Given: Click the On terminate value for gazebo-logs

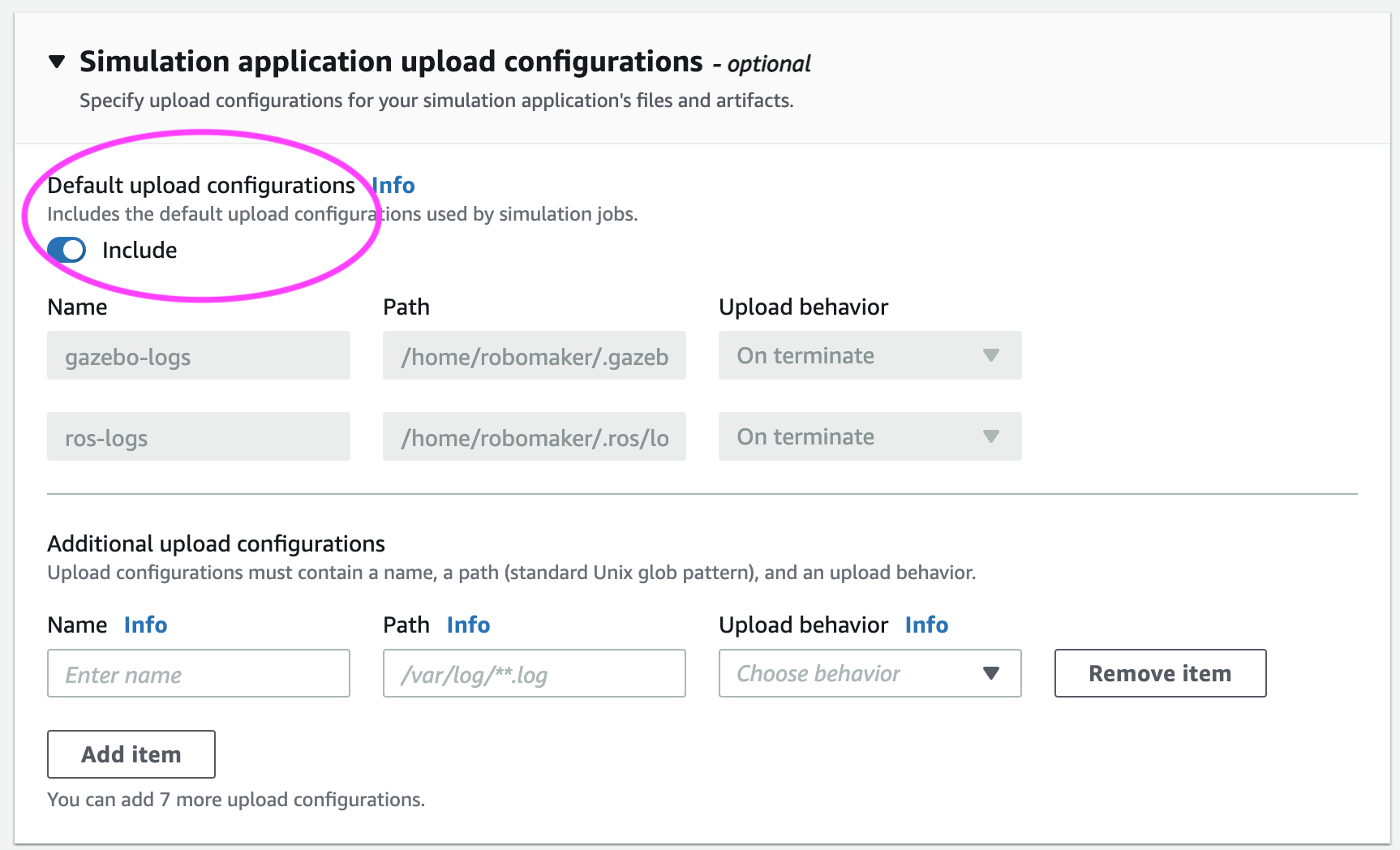Looking at the screenshot, I should (804, 355).
